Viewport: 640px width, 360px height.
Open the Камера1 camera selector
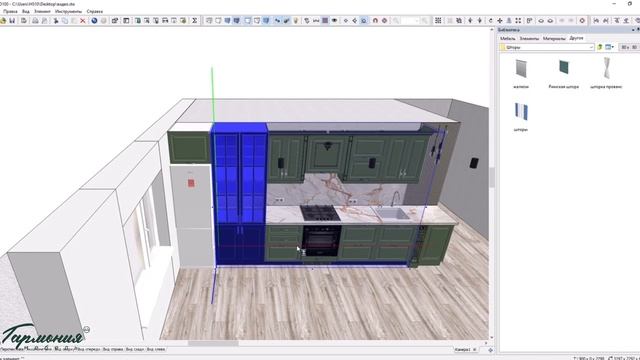pyautogui.click(x=466, y=350)
